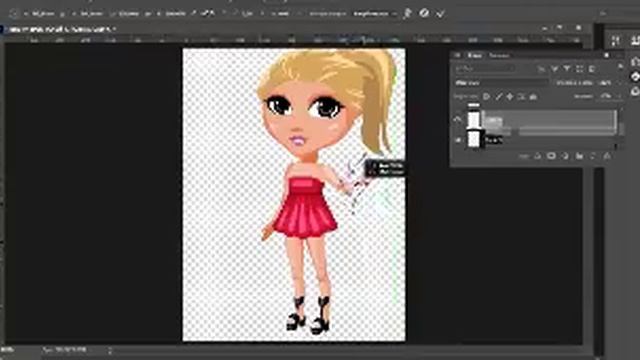Click the Y position field in options bar

click(x=91, y=13)
